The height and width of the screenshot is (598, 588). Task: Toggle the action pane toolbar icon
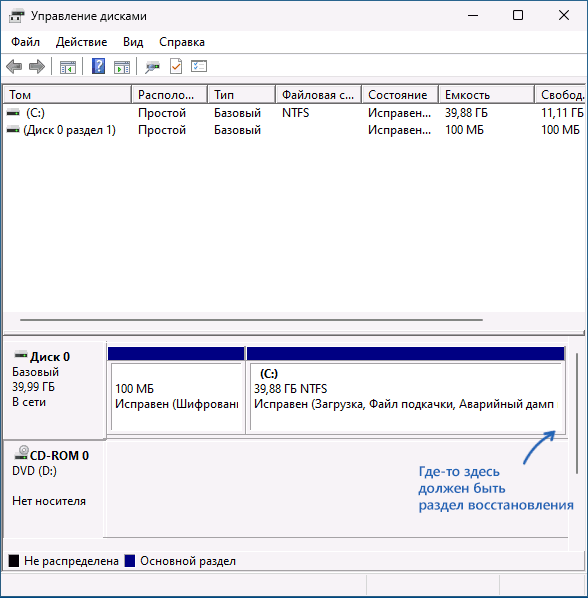(122, 67)
